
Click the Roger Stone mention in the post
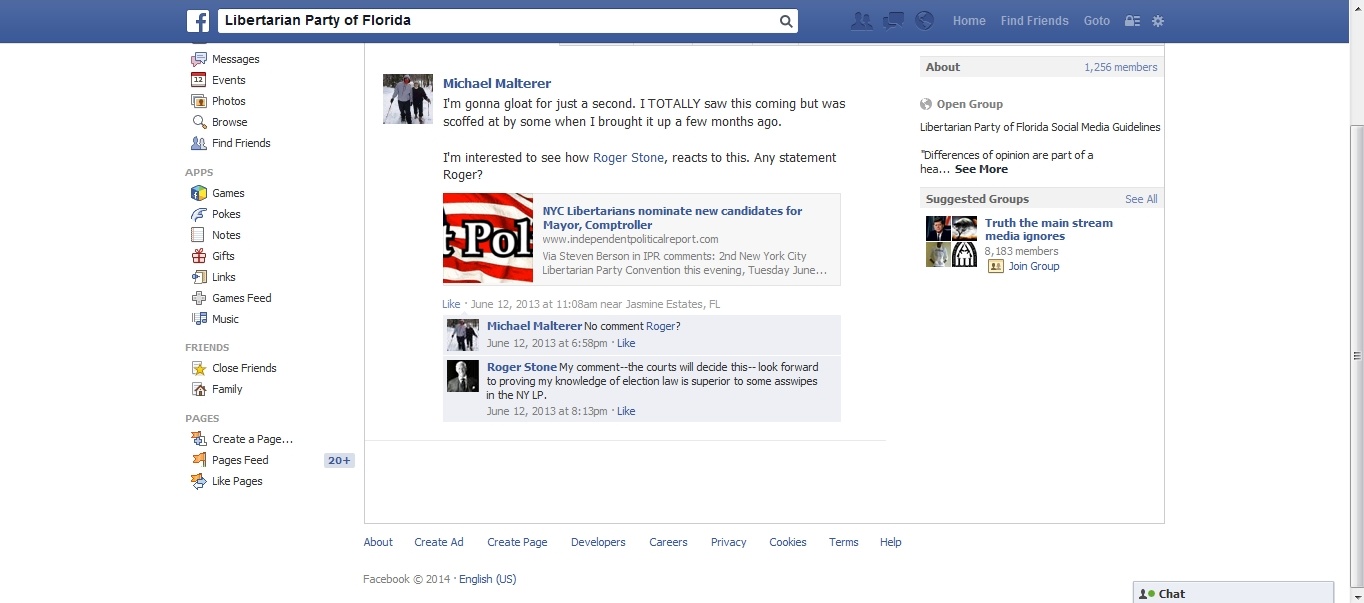(628, 158)
